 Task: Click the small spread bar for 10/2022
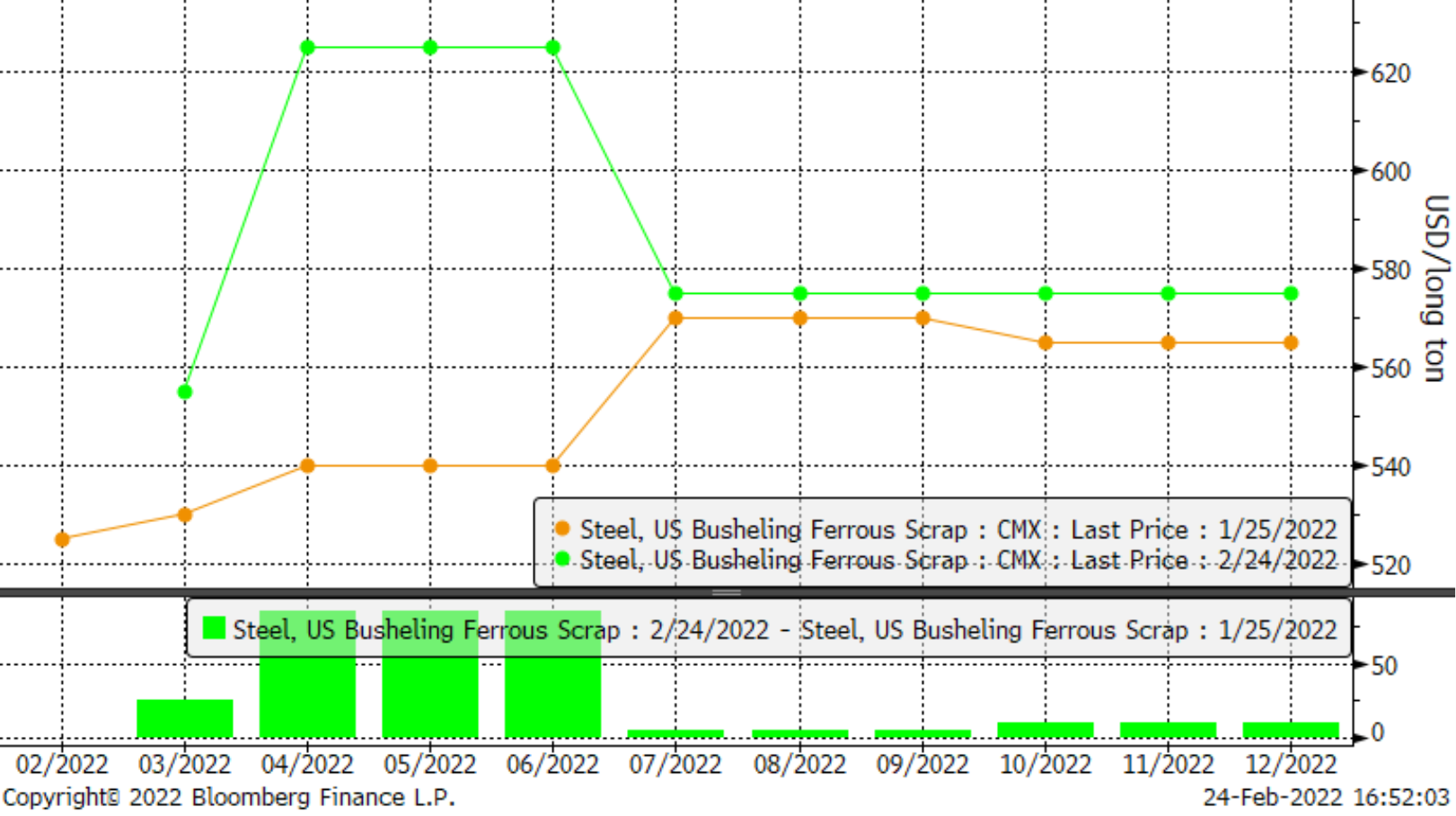[1046, 730]
